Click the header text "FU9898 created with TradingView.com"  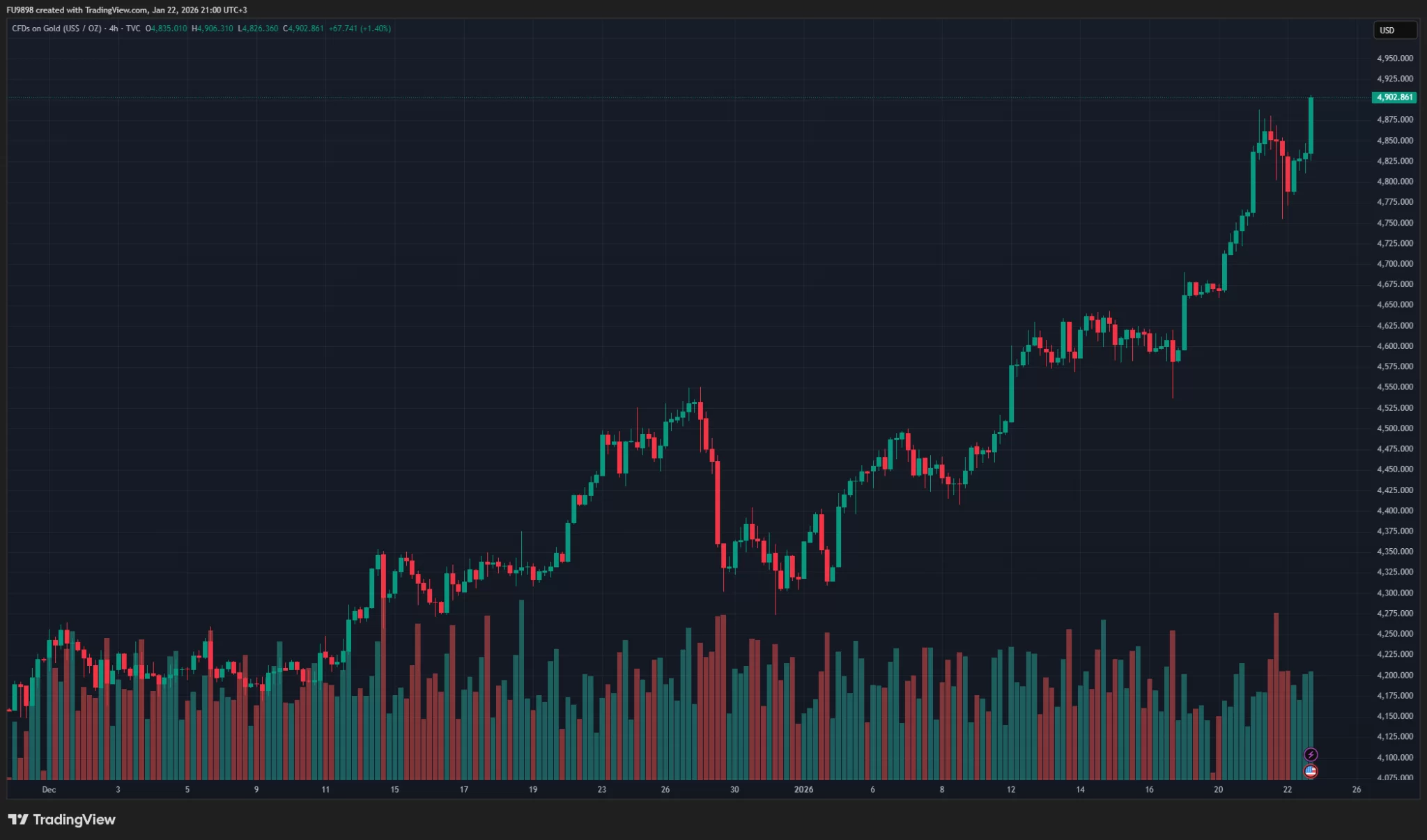point(77,10)
